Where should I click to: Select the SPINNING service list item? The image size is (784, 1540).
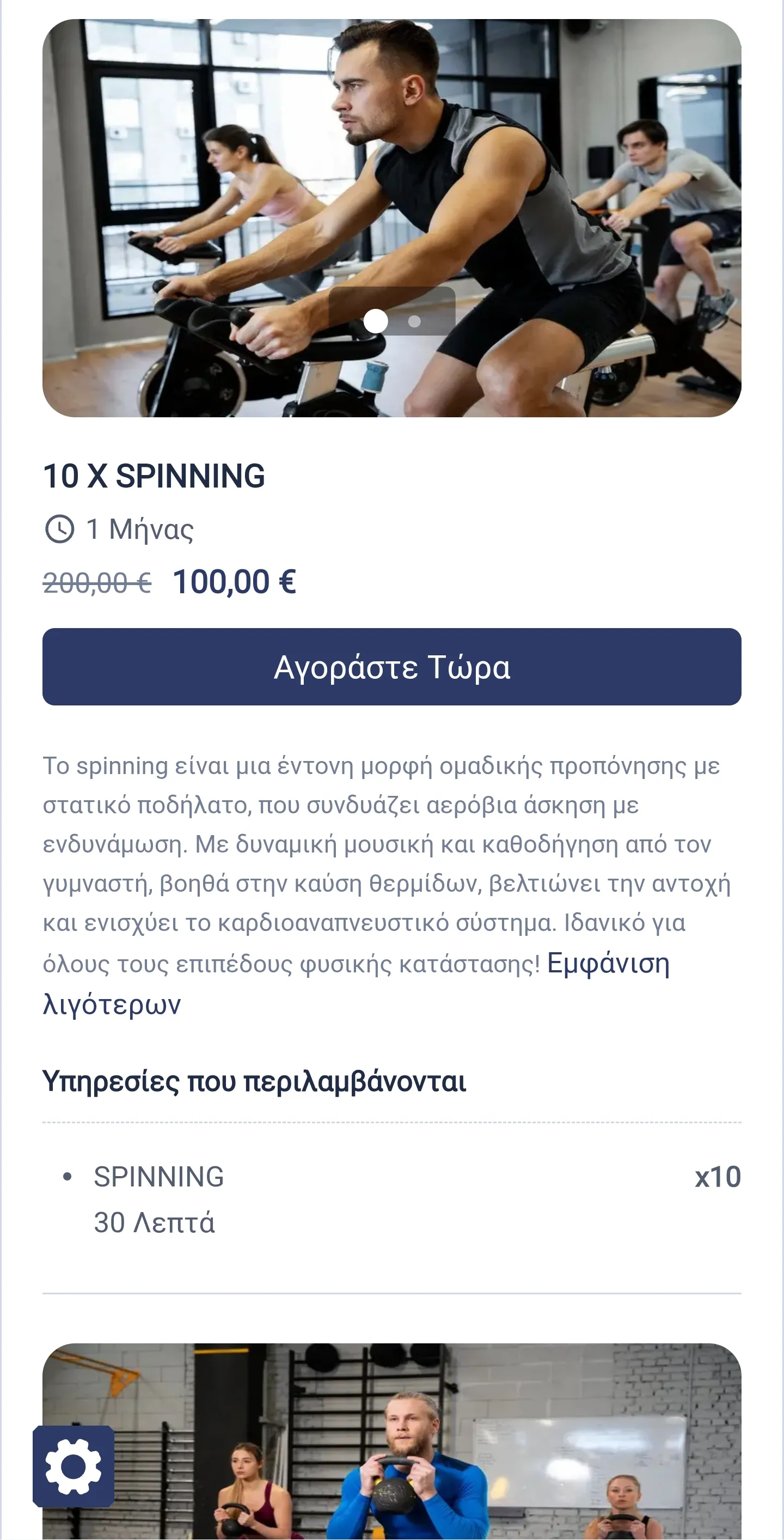(x=158, y=1177)
